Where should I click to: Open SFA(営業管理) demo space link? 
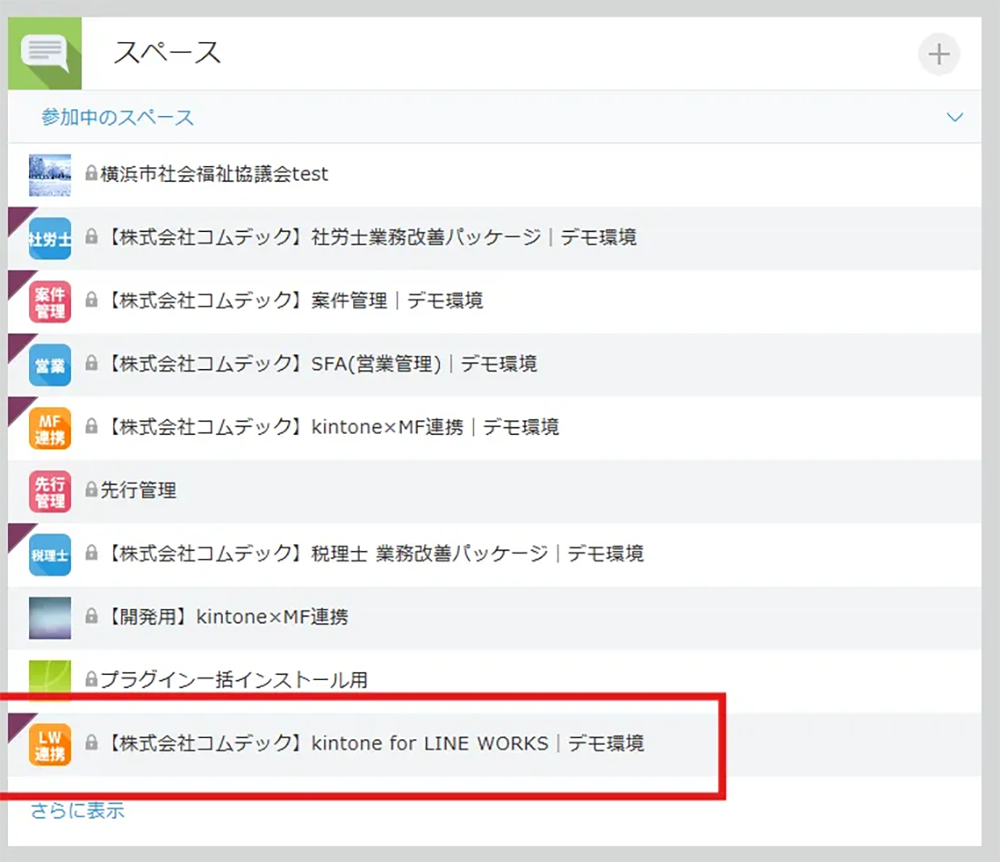[x=321, y=363]
